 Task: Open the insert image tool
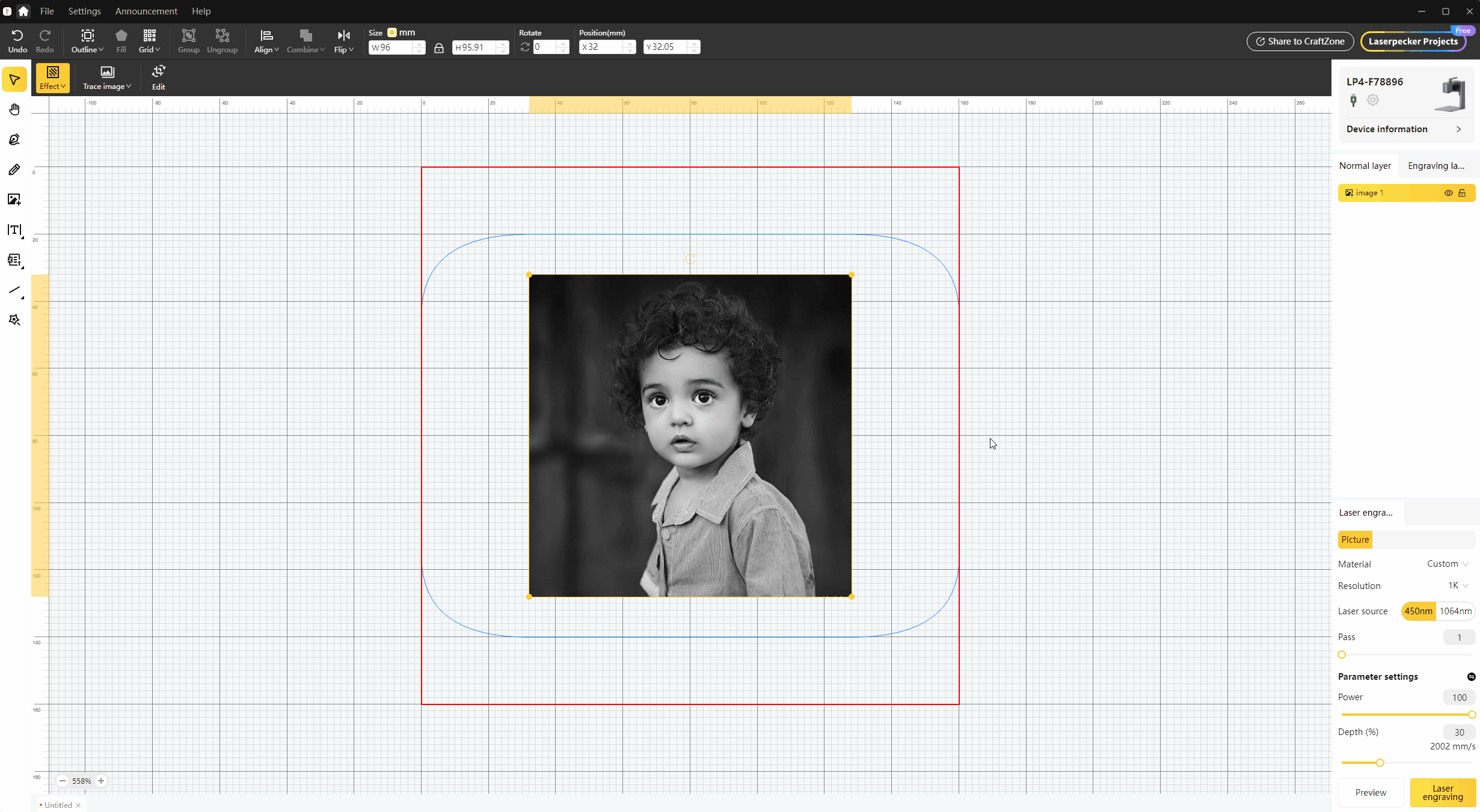14,200
